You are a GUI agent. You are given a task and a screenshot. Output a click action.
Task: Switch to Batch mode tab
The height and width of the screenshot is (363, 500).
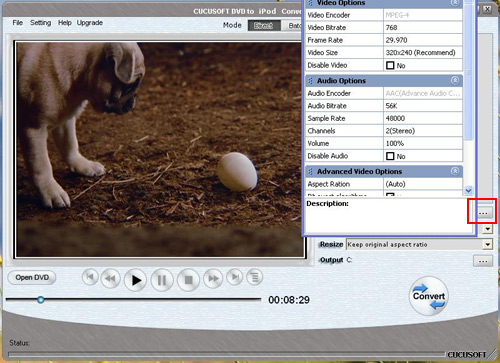(x=292, y=26)
